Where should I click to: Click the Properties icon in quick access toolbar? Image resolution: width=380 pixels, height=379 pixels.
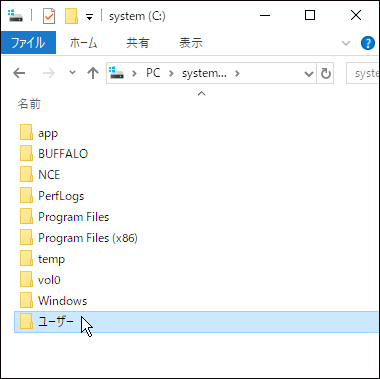coord(49,16)
